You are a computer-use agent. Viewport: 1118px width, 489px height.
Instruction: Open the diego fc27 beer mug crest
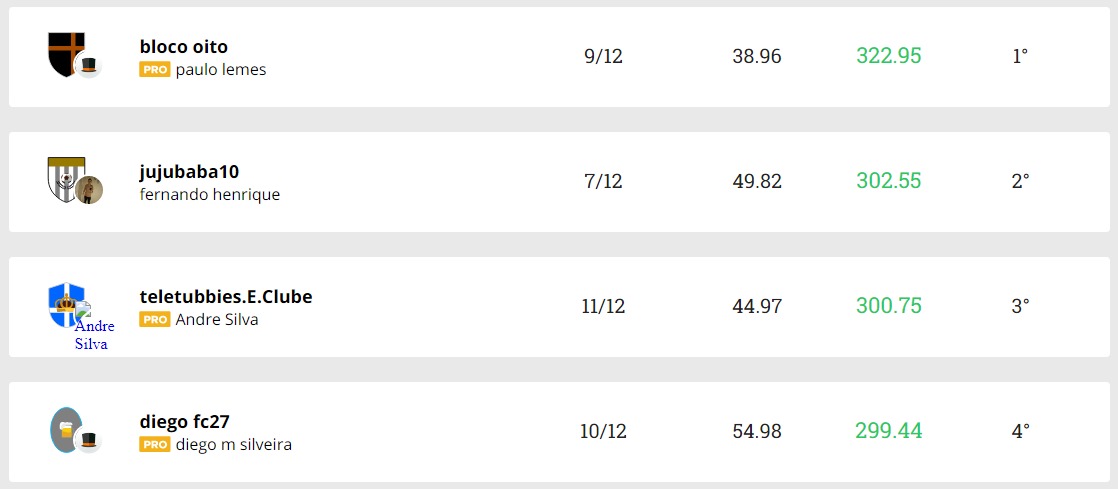pos(64,428)
